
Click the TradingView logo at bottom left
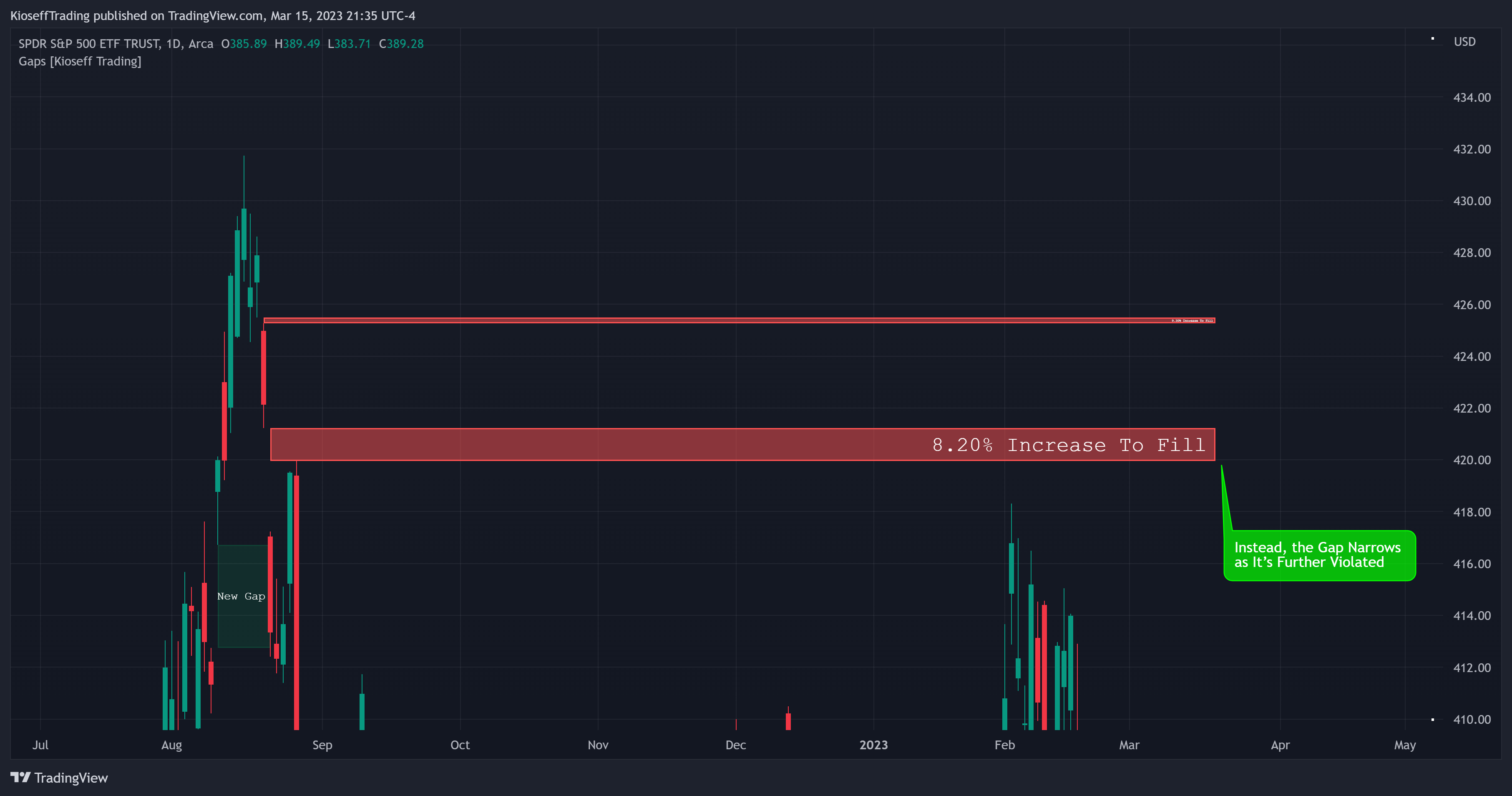59,778
